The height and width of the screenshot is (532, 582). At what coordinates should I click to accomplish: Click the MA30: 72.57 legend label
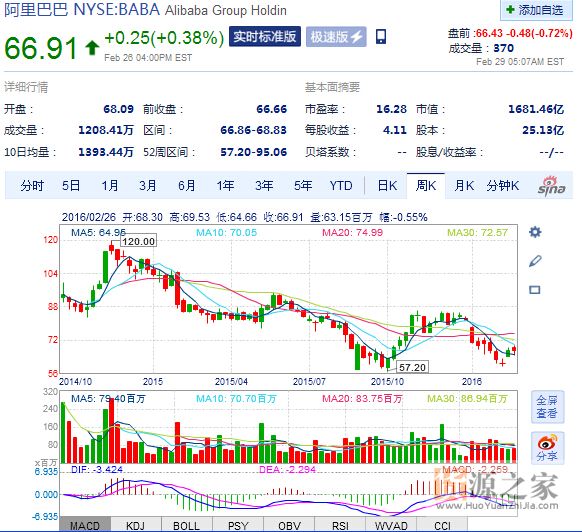point(477,232)
